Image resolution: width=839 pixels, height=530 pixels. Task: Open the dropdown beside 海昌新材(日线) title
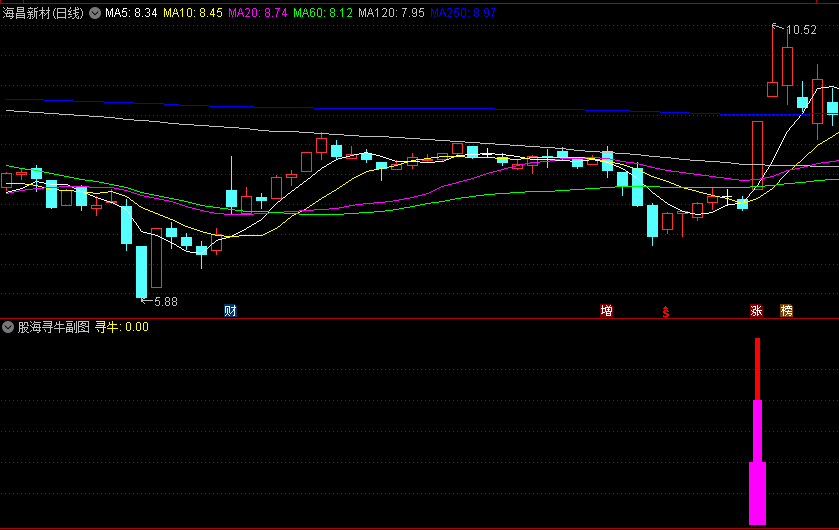[95, 13]
